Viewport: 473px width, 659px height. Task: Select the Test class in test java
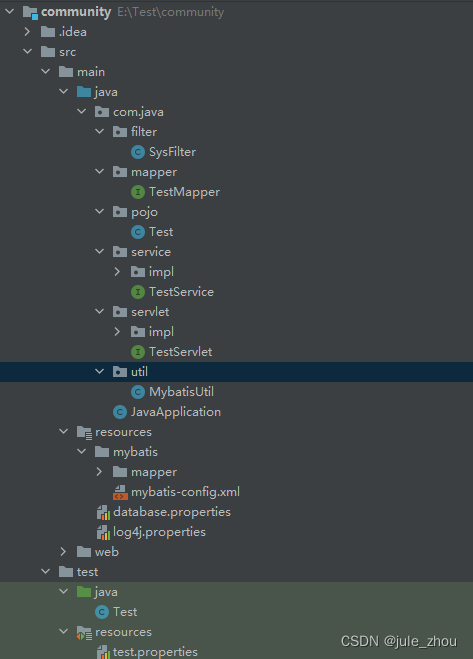116,612
